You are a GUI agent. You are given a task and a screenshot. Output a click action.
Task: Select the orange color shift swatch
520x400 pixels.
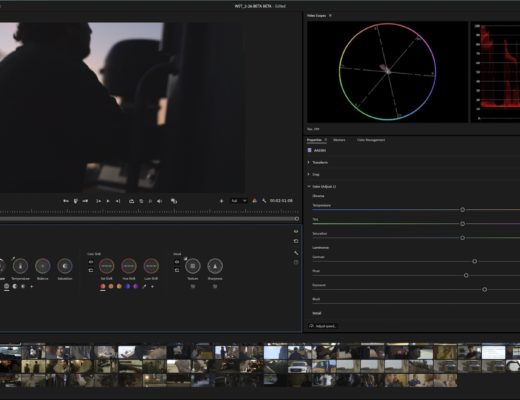click(x=111, y=286)
